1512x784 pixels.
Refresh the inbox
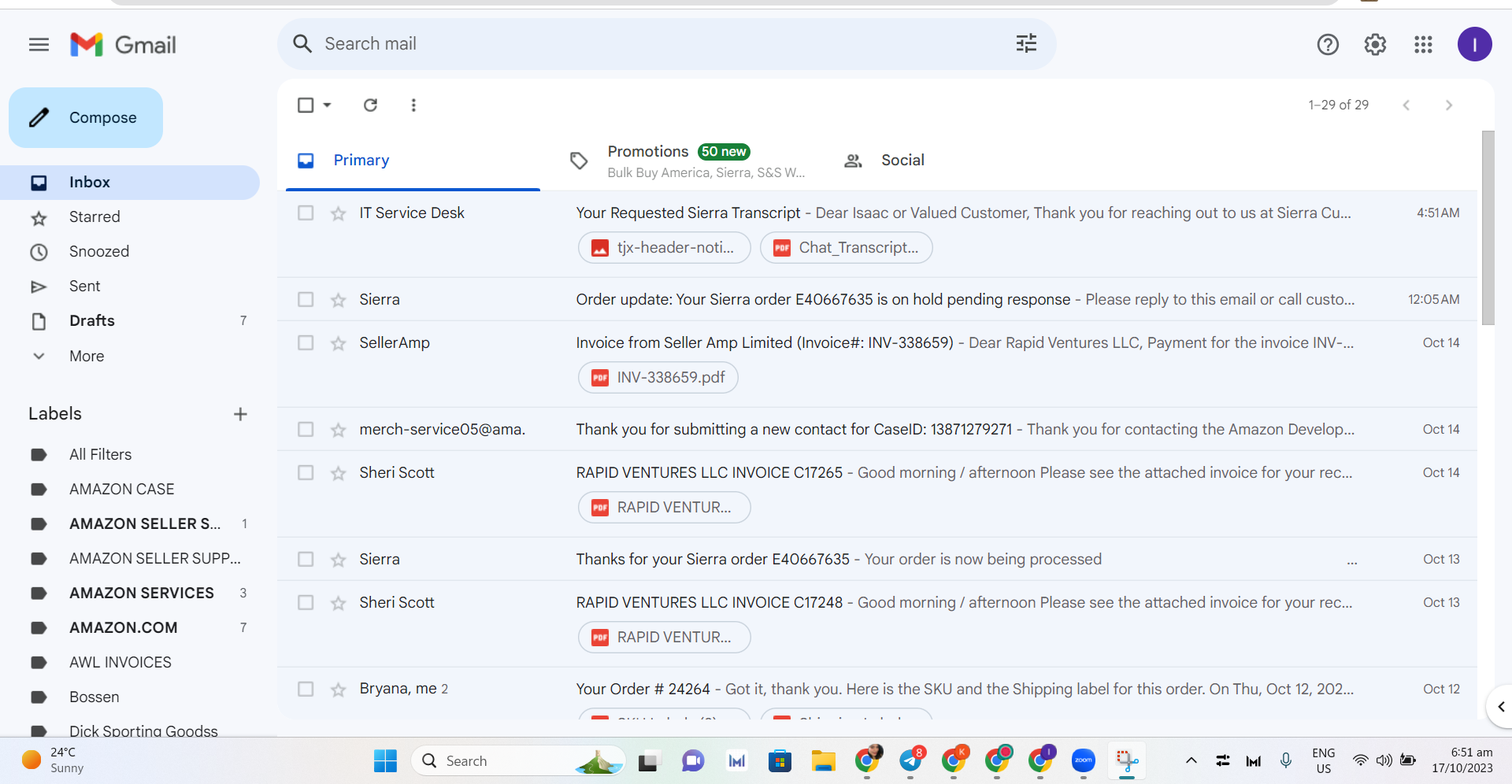370,105
